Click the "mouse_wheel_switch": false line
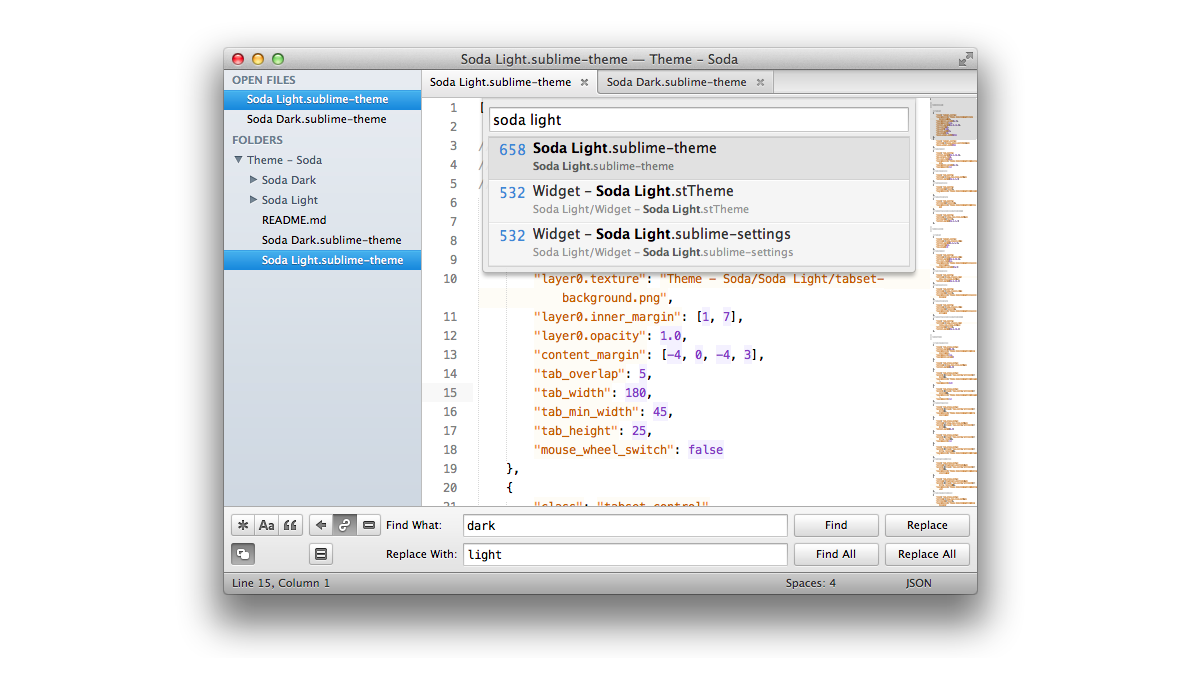 [628, 450]
